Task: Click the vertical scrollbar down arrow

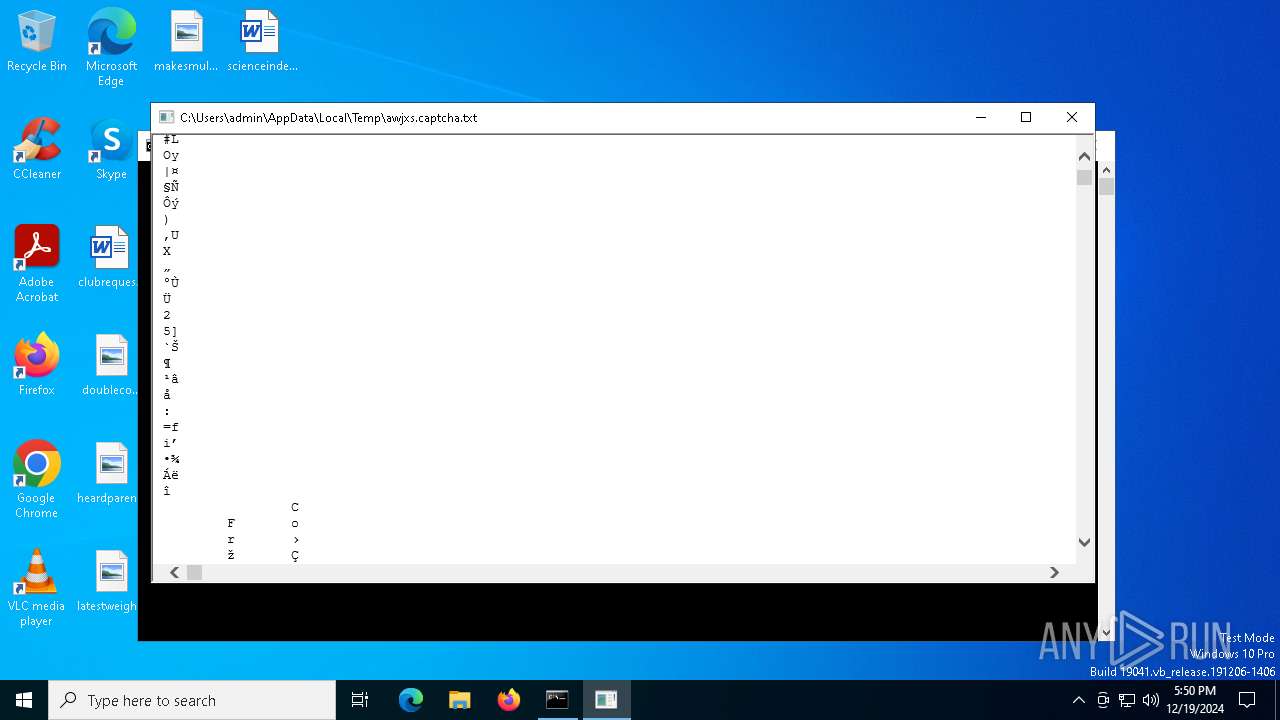Action: point(1084,542)
